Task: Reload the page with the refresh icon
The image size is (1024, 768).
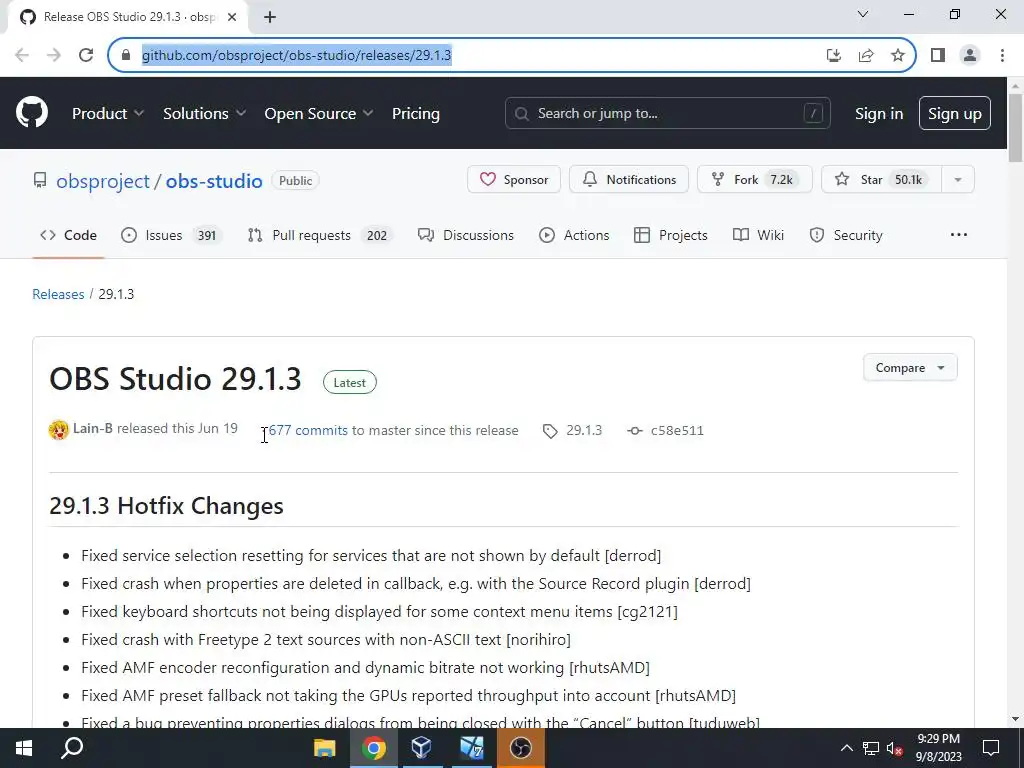Action: tap(86, 55)
